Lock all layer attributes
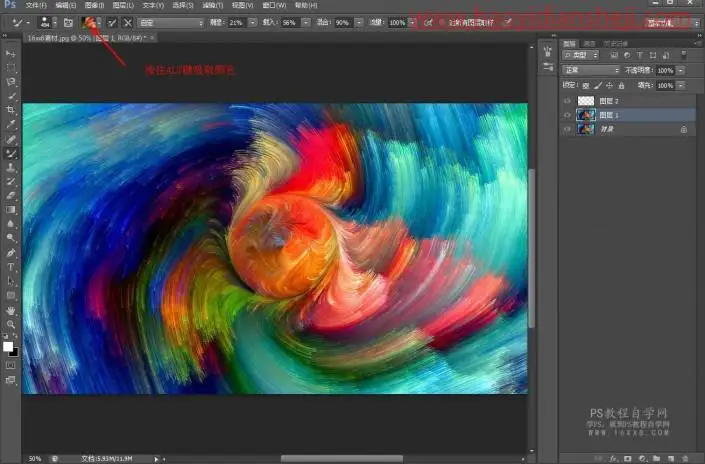This screenshot has height=464, width=705. pos(621,85)
